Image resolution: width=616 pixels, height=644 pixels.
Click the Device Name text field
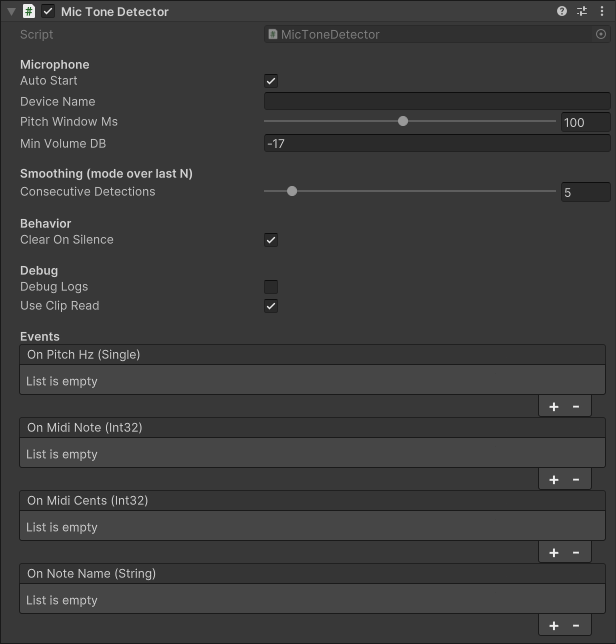point(437,101)
